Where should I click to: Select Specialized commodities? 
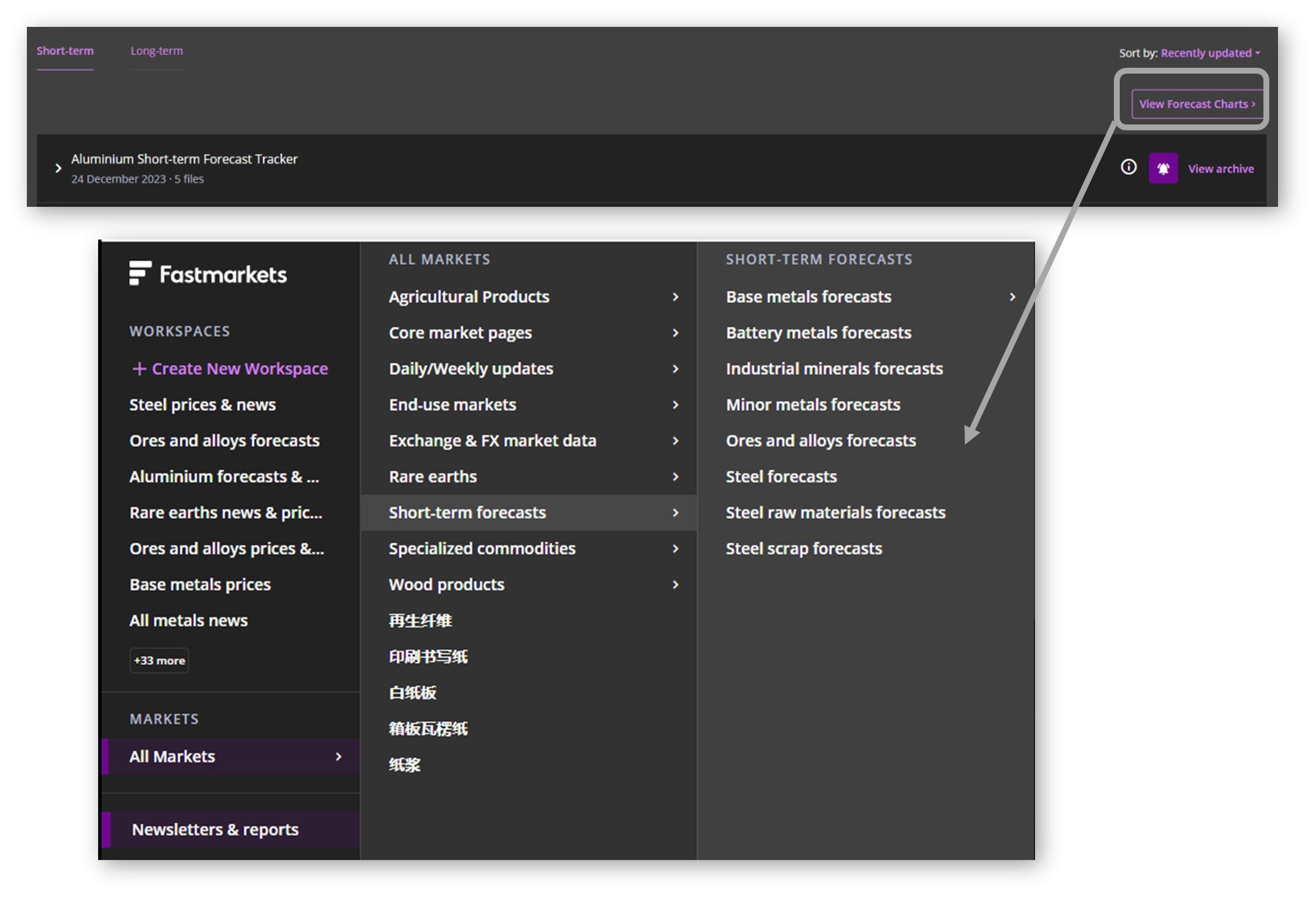click(482, 549)
